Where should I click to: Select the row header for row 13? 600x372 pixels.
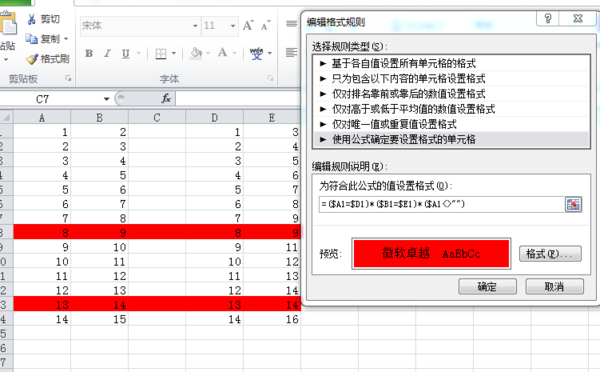pyautogui.click(x=7, y=305)
